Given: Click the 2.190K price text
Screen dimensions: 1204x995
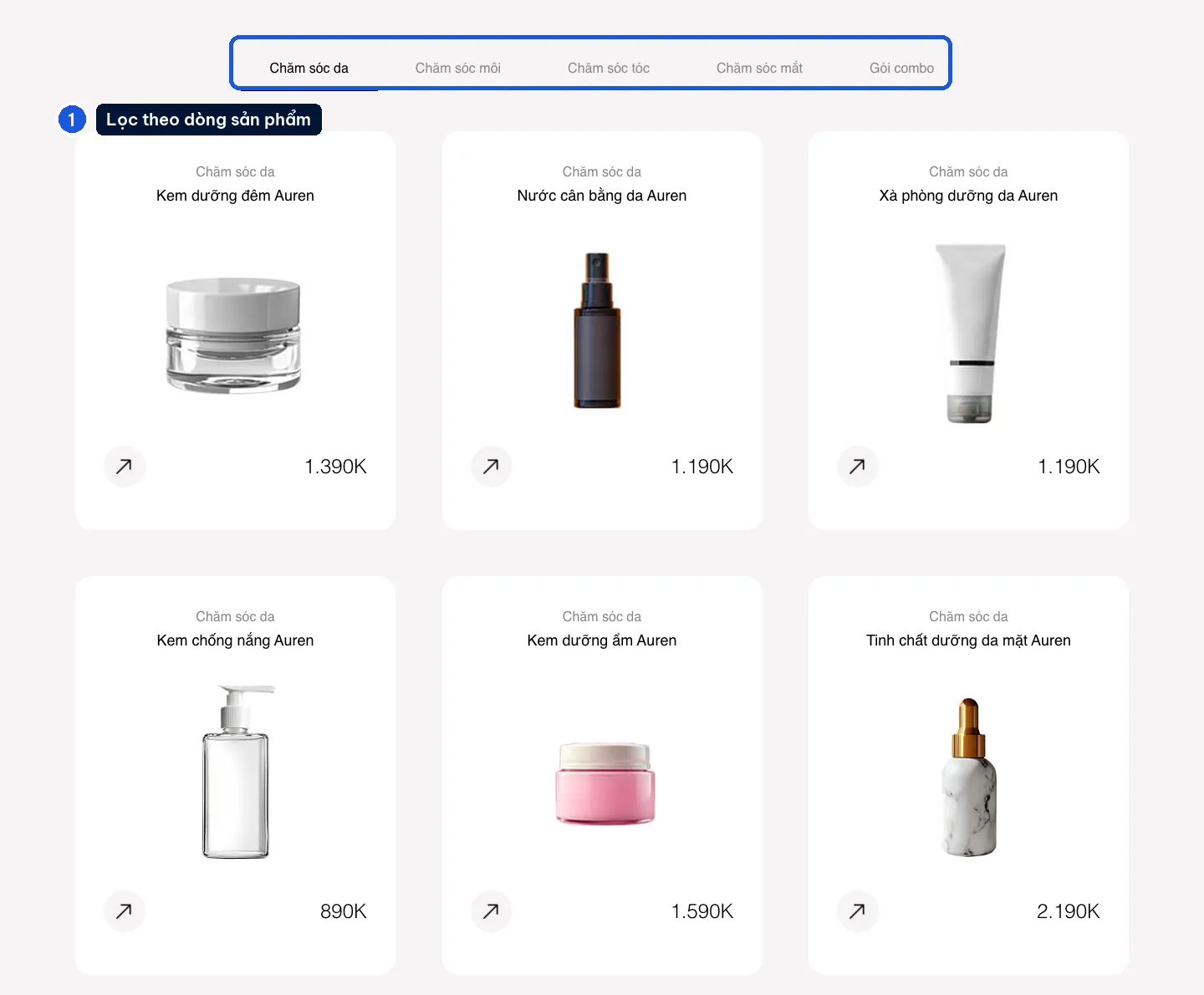Looking at the screenshot, I should coord(1069,911).
